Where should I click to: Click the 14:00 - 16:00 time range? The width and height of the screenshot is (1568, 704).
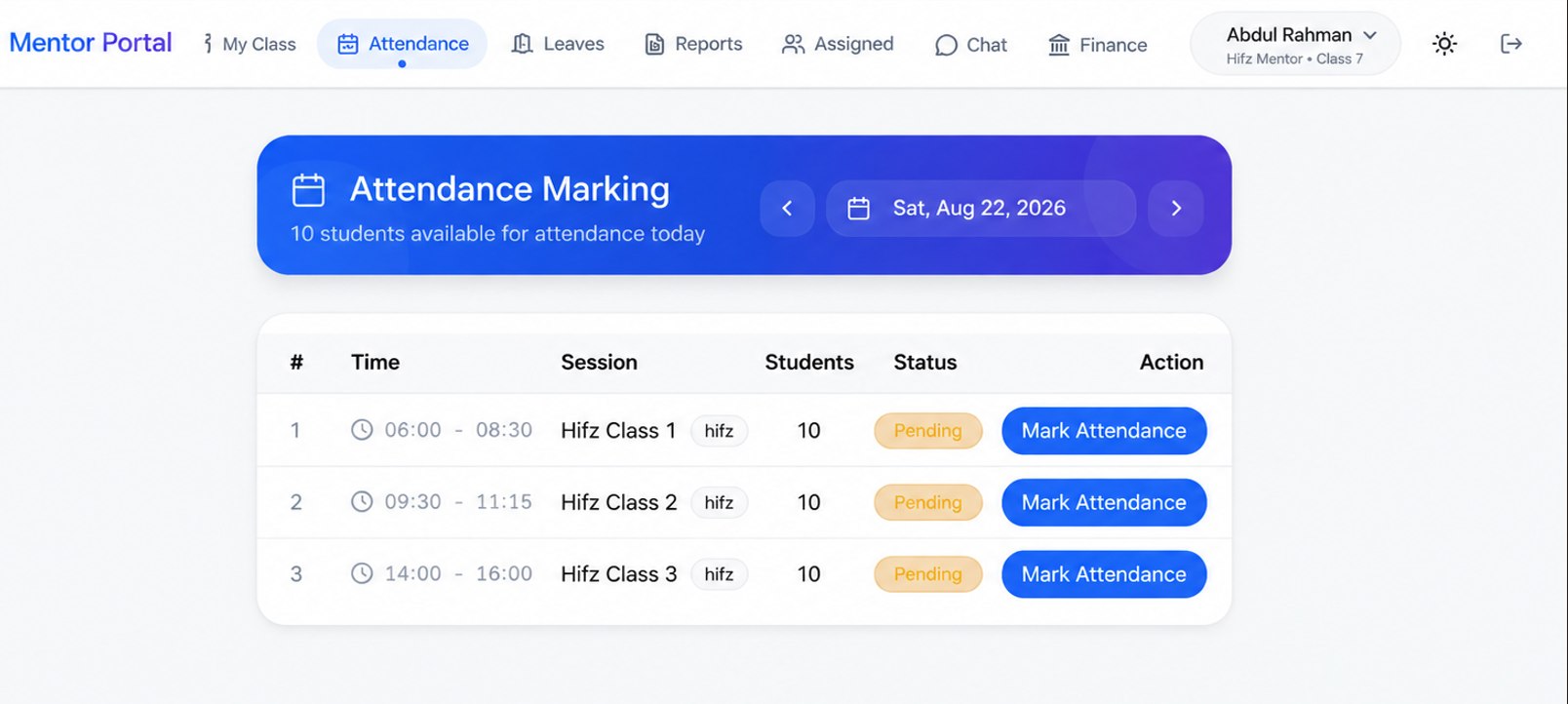(x=458, y=573)
